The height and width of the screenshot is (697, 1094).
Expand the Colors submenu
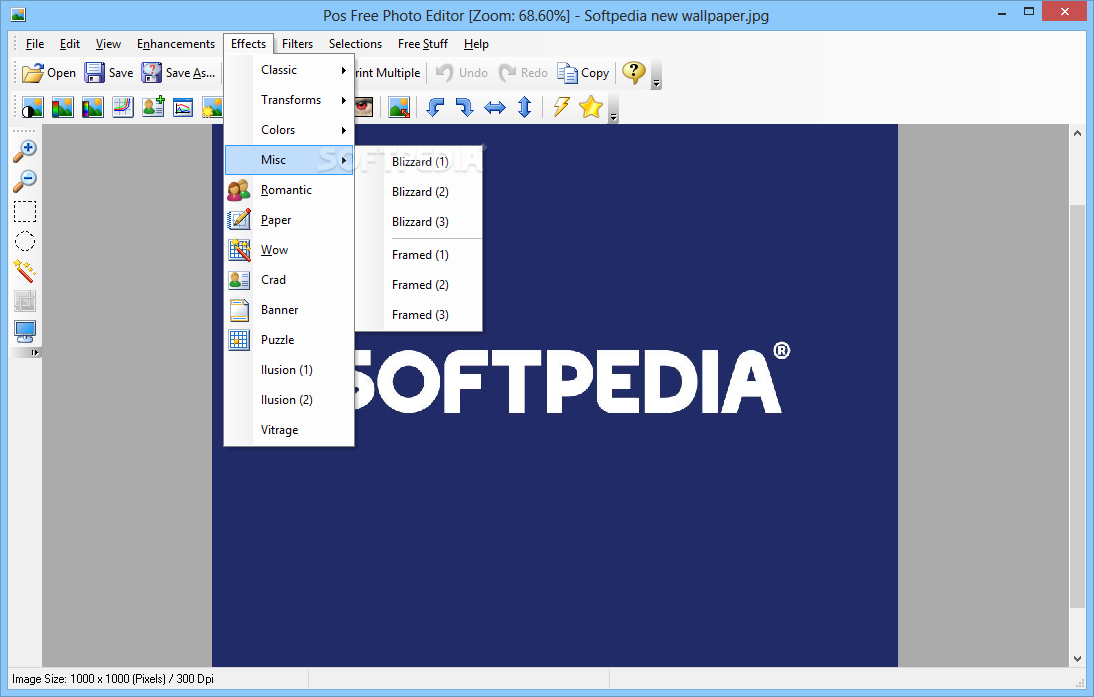click(289, 130)
